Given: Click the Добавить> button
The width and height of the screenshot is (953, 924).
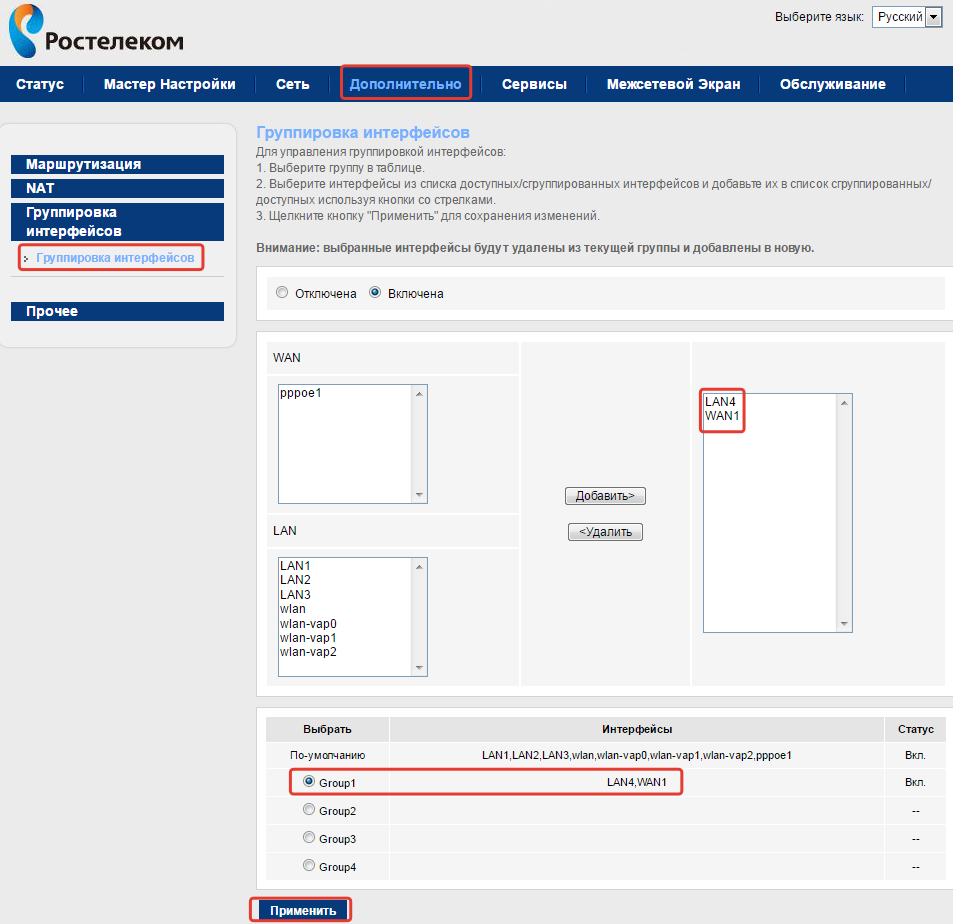Looking at the screenshot, I should pos(606,496).
